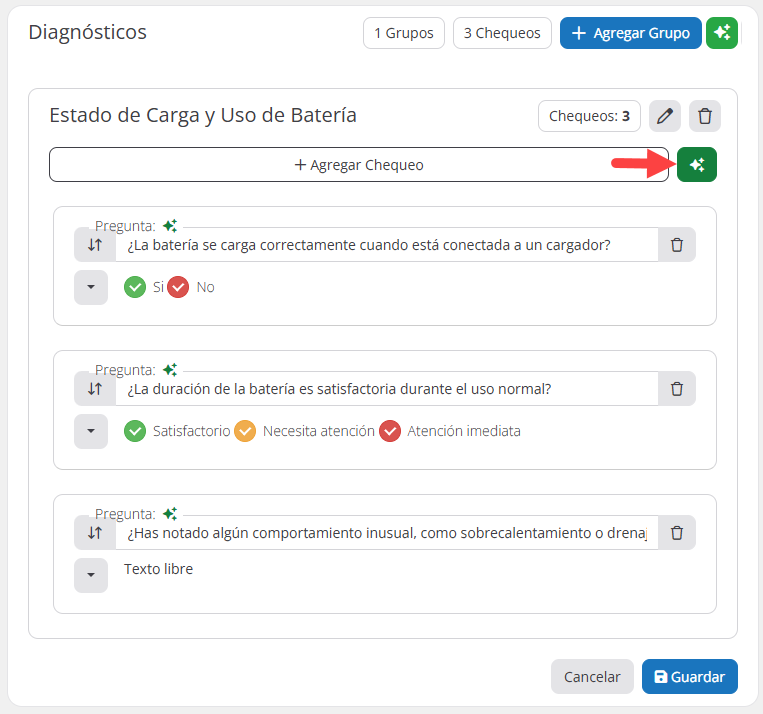
Task: Click into the battery duration question field
Action: coord(386,389)
